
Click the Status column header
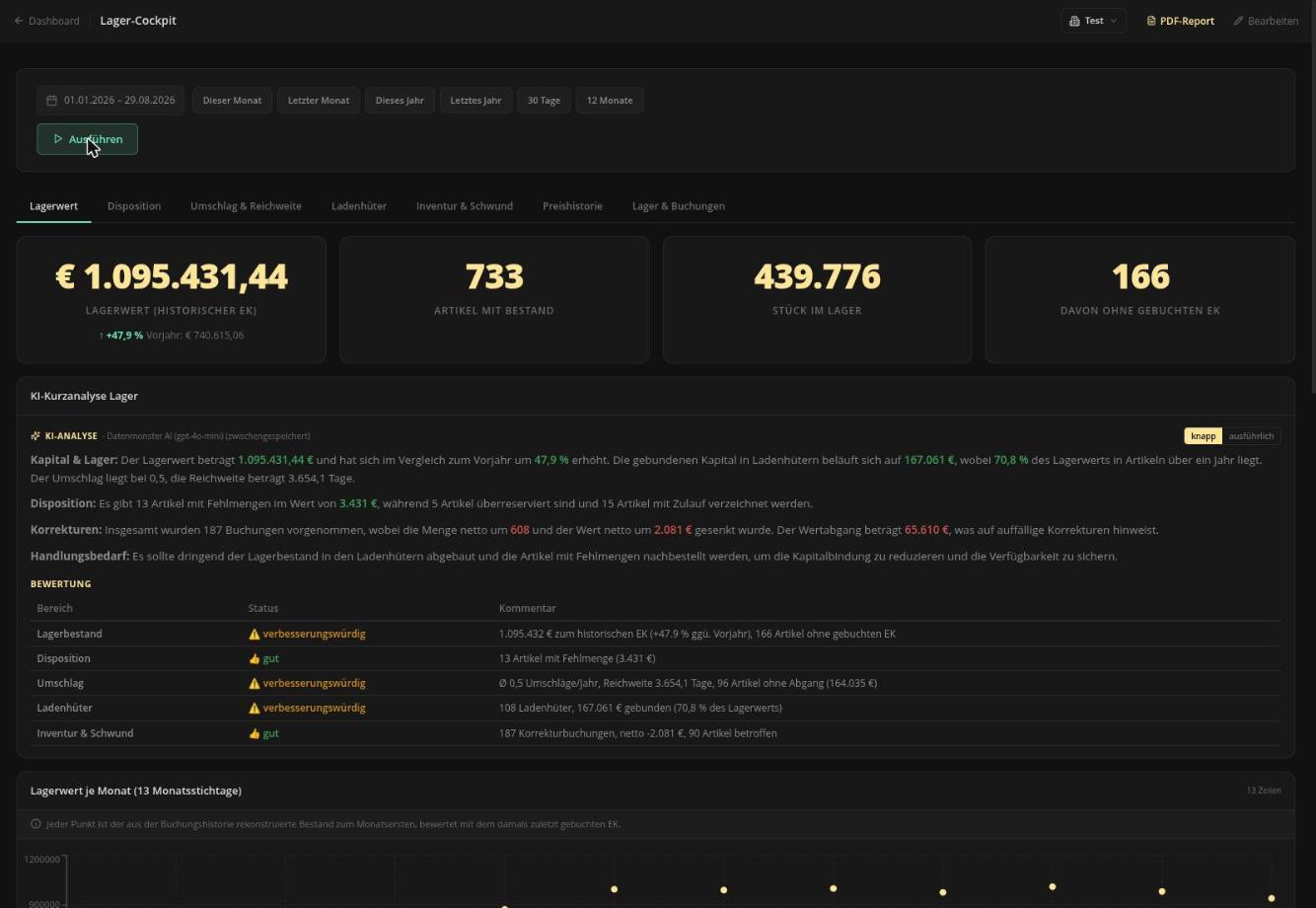coord(263,608)
